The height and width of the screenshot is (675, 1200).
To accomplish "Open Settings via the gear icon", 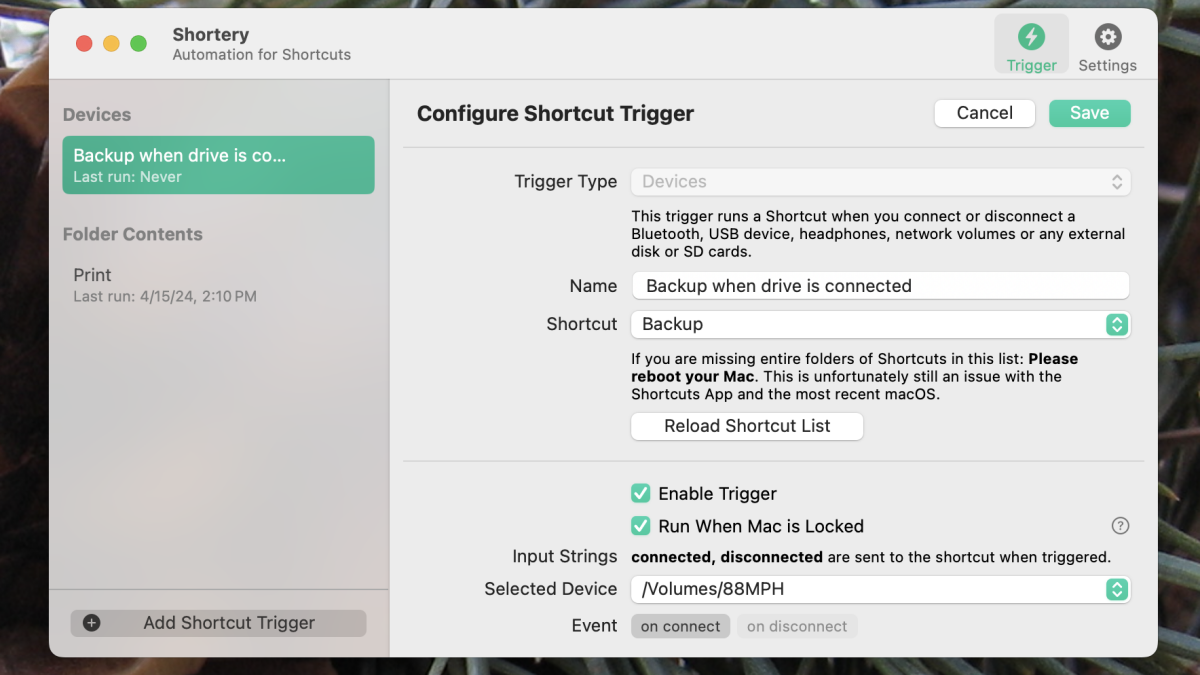I will coord(1107,38).
